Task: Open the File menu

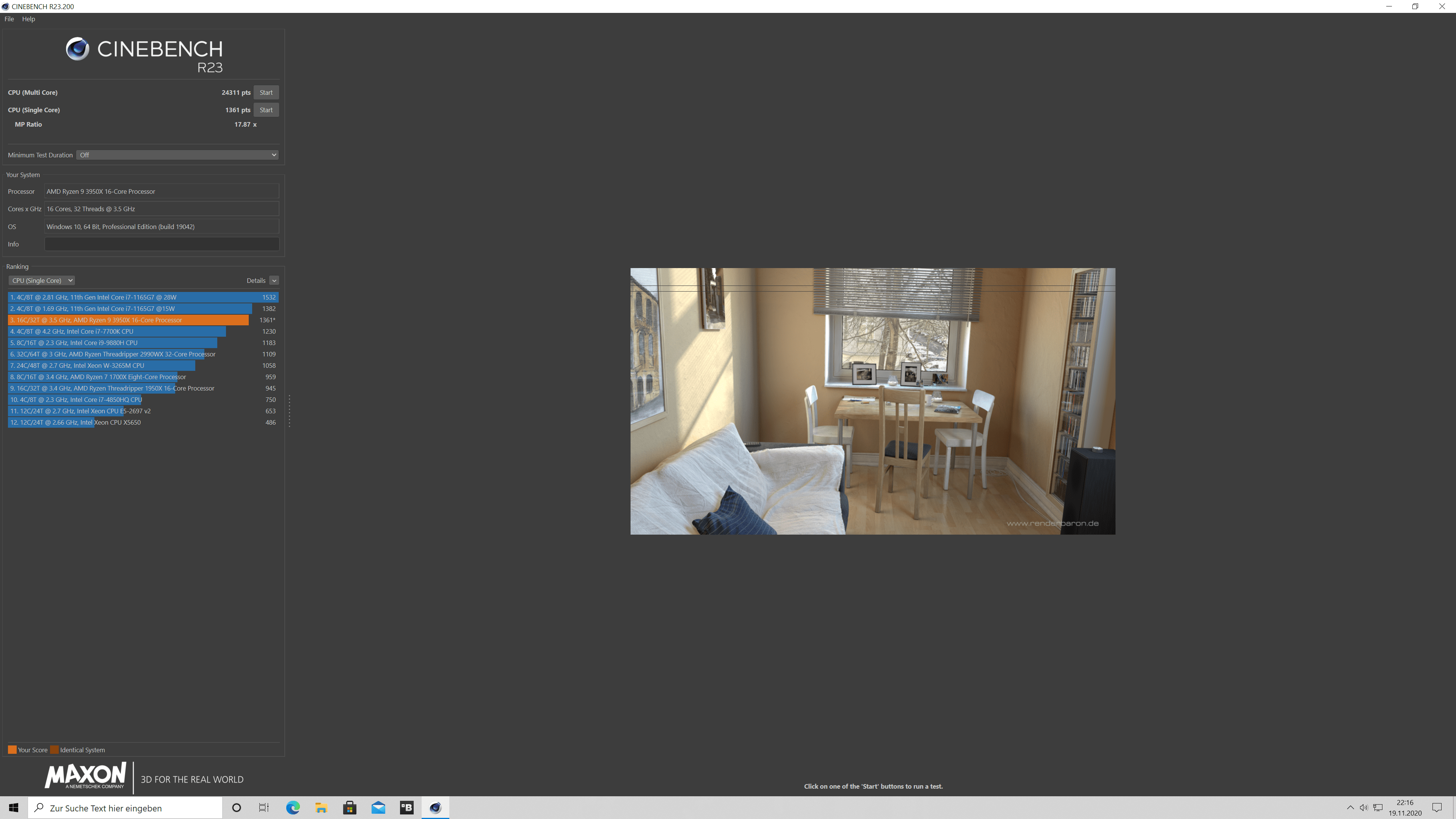Action: (x=9, y=19)
